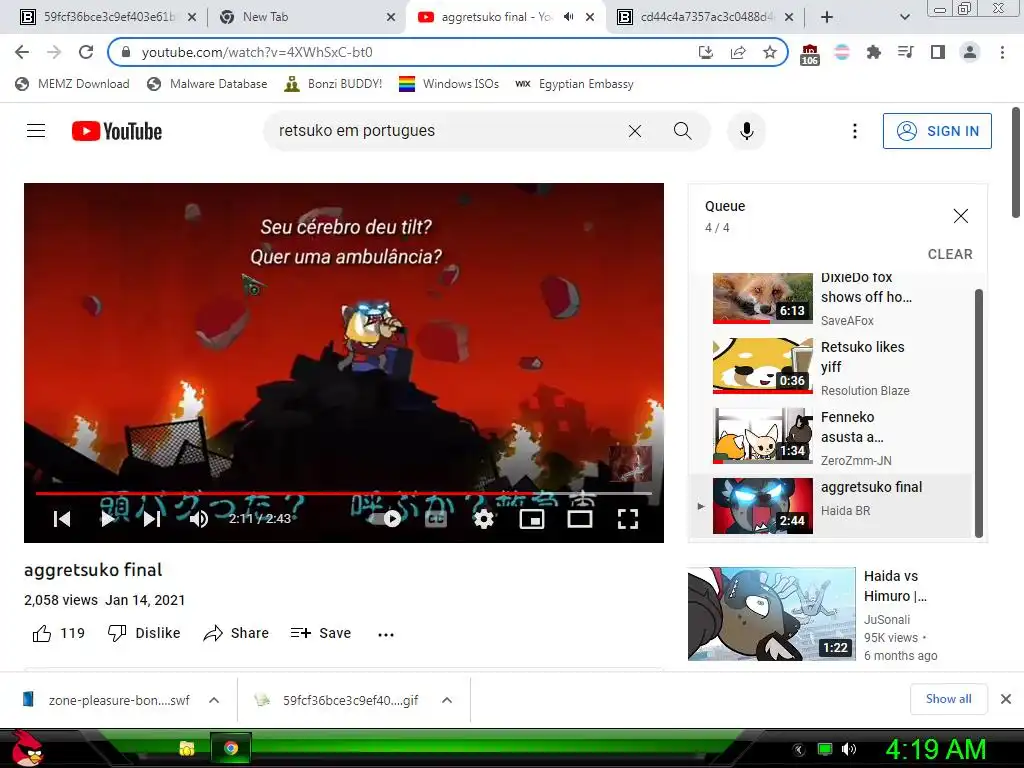Viewport: 1024px width, 768px height.
Task: Clear the search box text with X
Action: [635, 131]
